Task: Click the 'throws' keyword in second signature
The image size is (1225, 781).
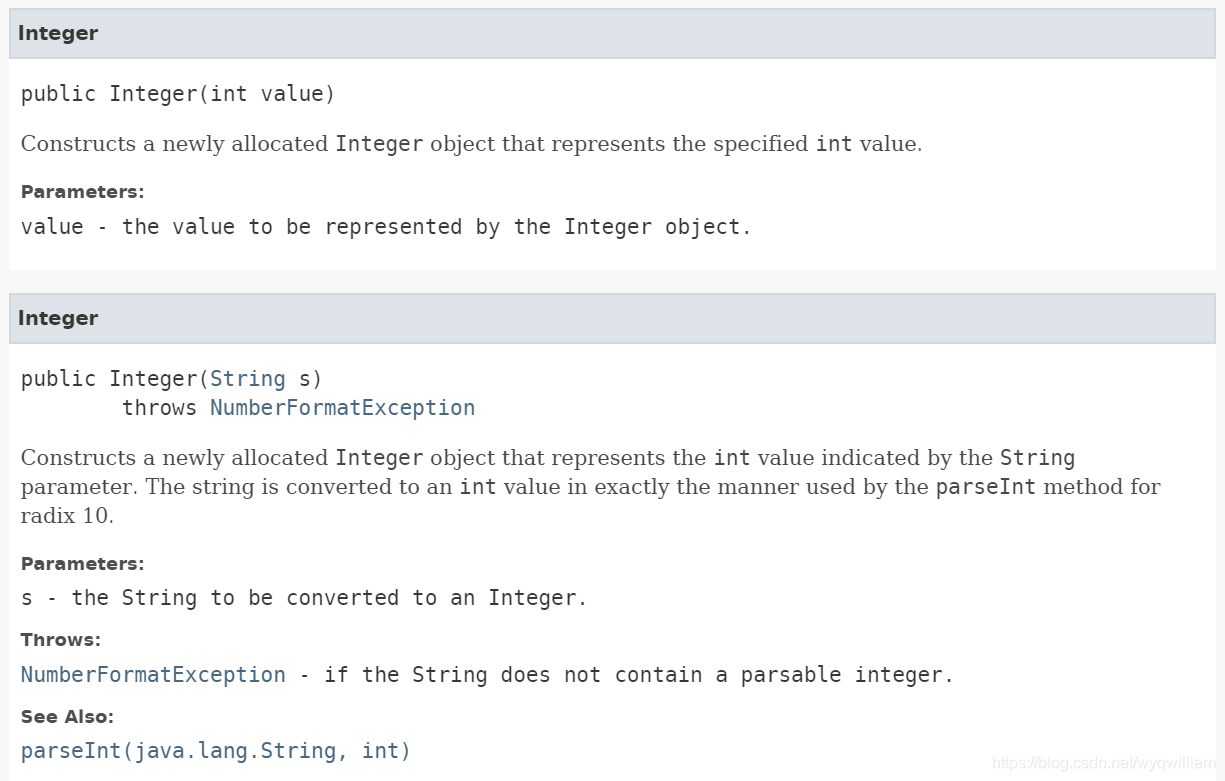Action: (160, 408)
